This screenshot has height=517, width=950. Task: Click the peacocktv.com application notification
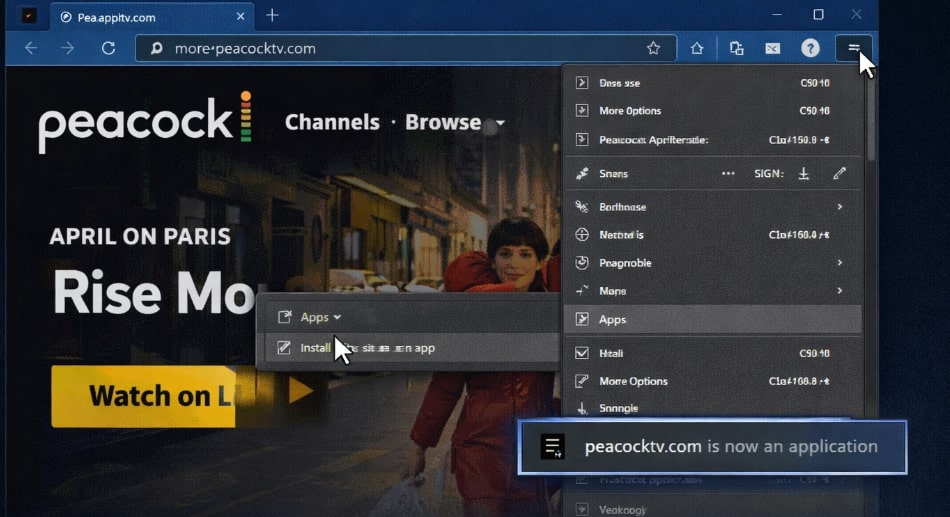tap(712, 447)
